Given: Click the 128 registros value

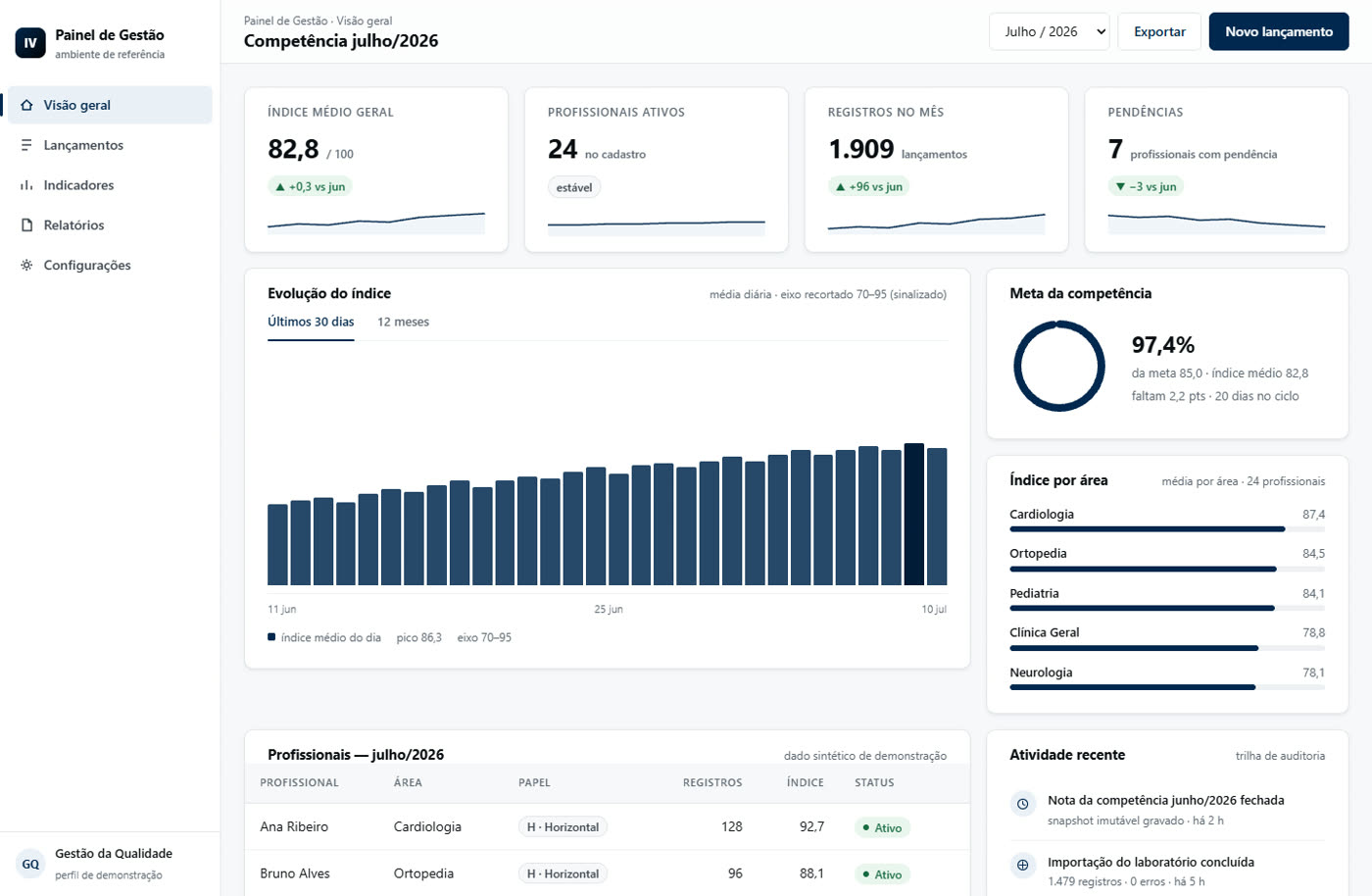Looking at the screenshot, I should 731,827.
